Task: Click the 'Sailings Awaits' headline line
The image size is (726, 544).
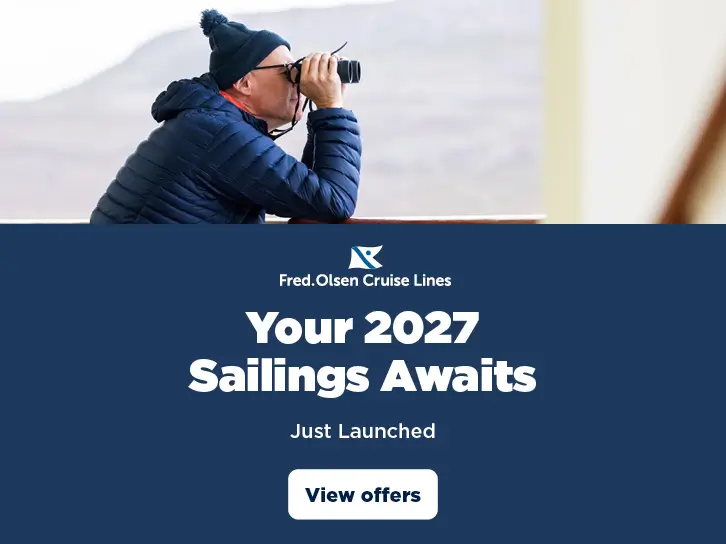Action: (363, 375)
